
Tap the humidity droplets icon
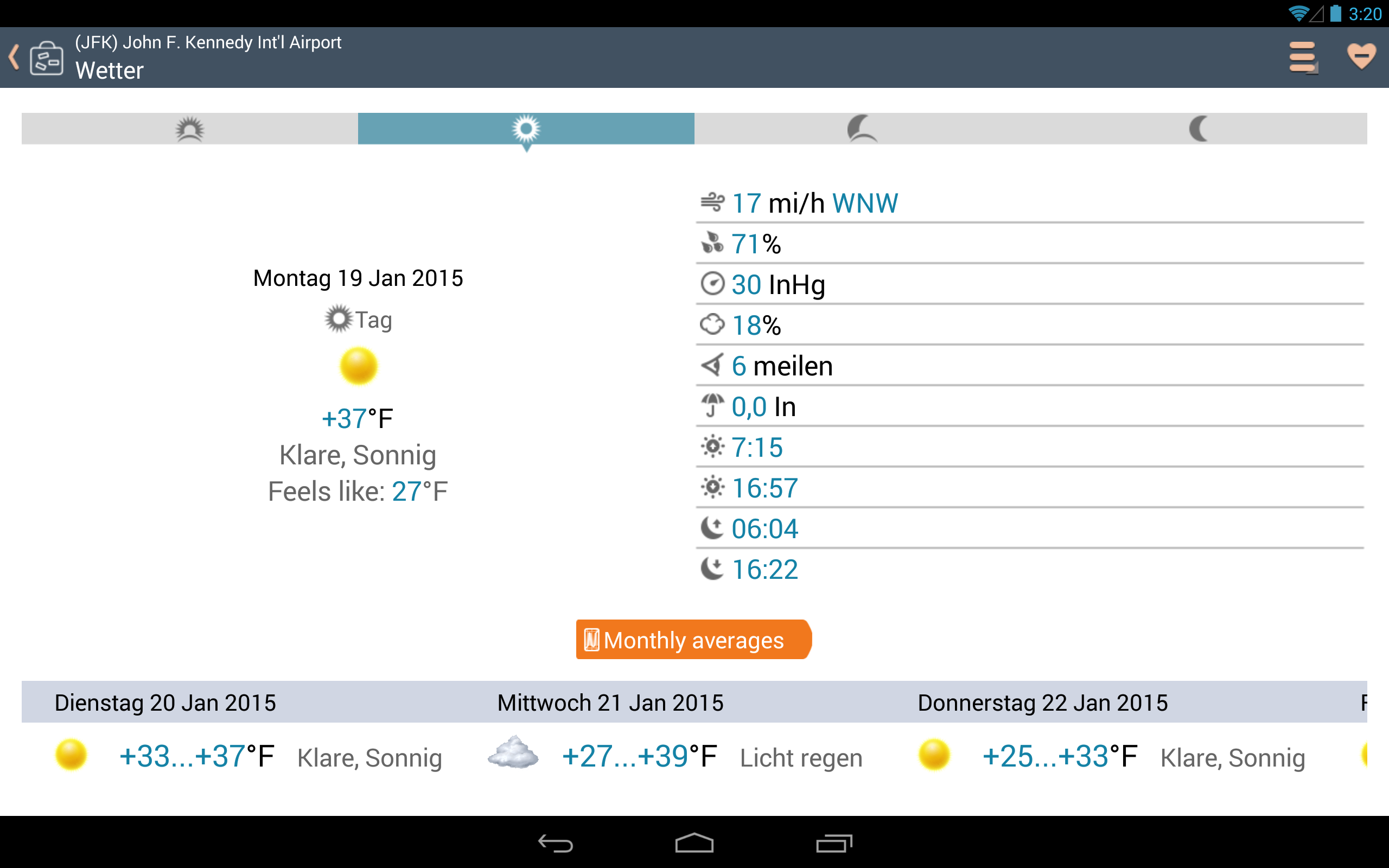(x=712, y=244)
